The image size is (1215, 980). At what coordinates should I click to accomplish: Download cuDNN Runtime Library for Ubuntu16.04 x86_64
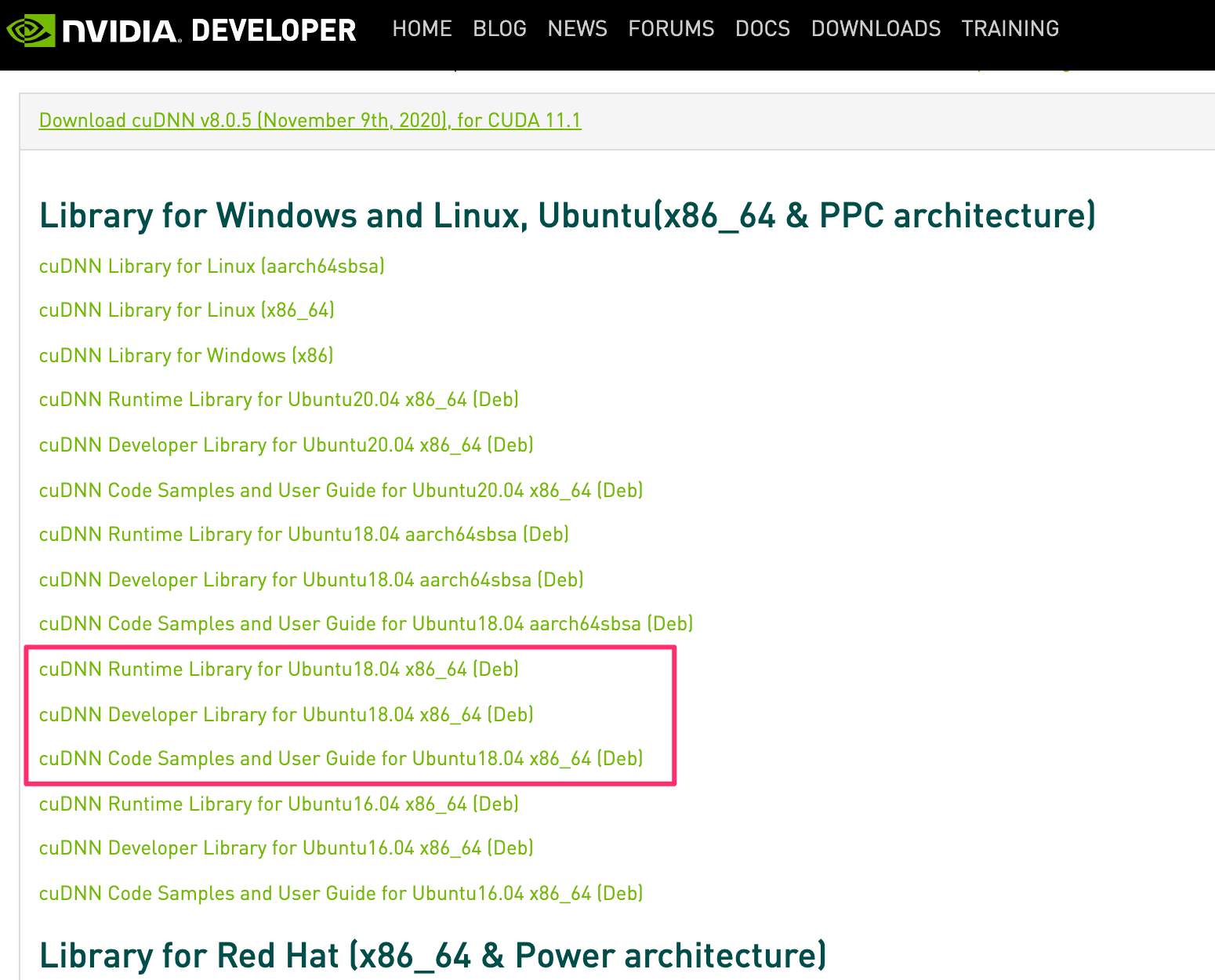[x=279, y=804]
